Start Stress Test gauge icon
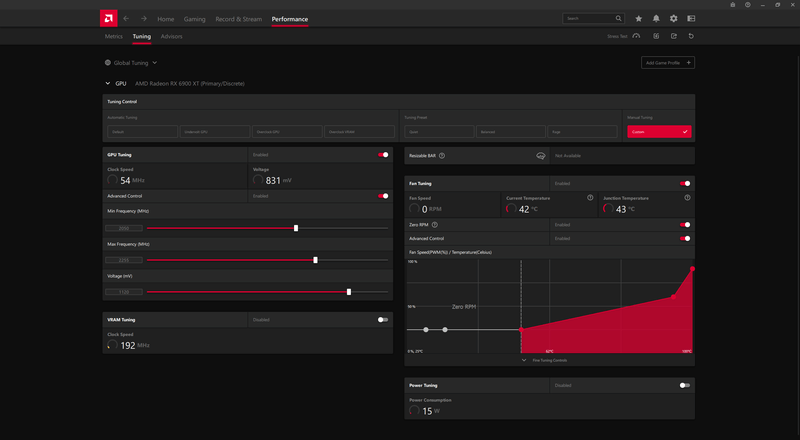800x440 pixels. (636, 36)
